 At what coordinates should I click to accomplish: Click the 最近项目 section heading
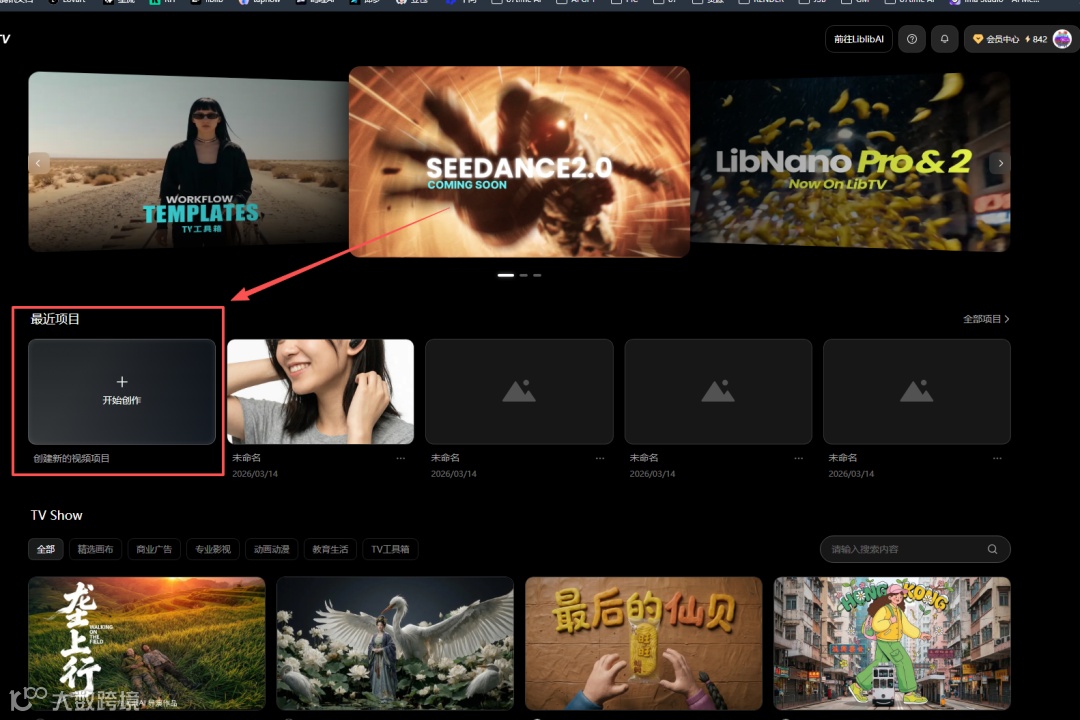(55, 319)
